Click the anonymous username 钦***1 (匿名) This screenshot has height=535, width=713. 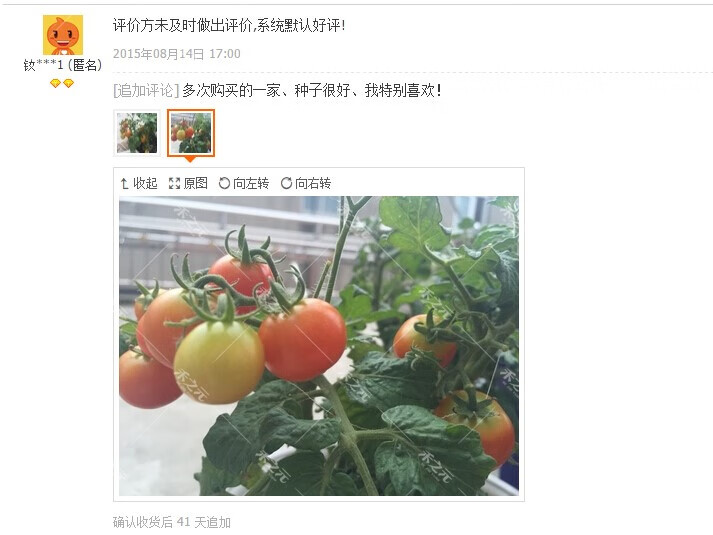coord(63,65)
